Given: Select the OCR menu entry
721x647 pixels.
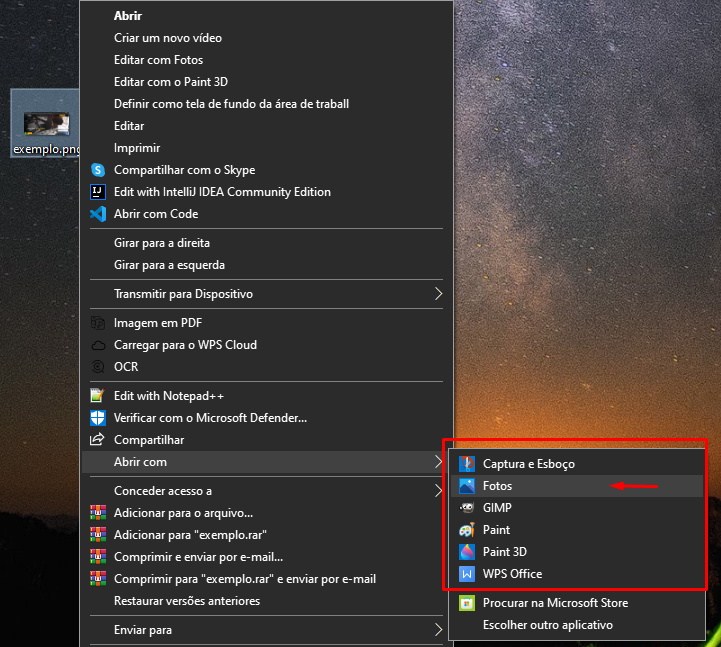Looking at the screenshot, I should 267,366.
